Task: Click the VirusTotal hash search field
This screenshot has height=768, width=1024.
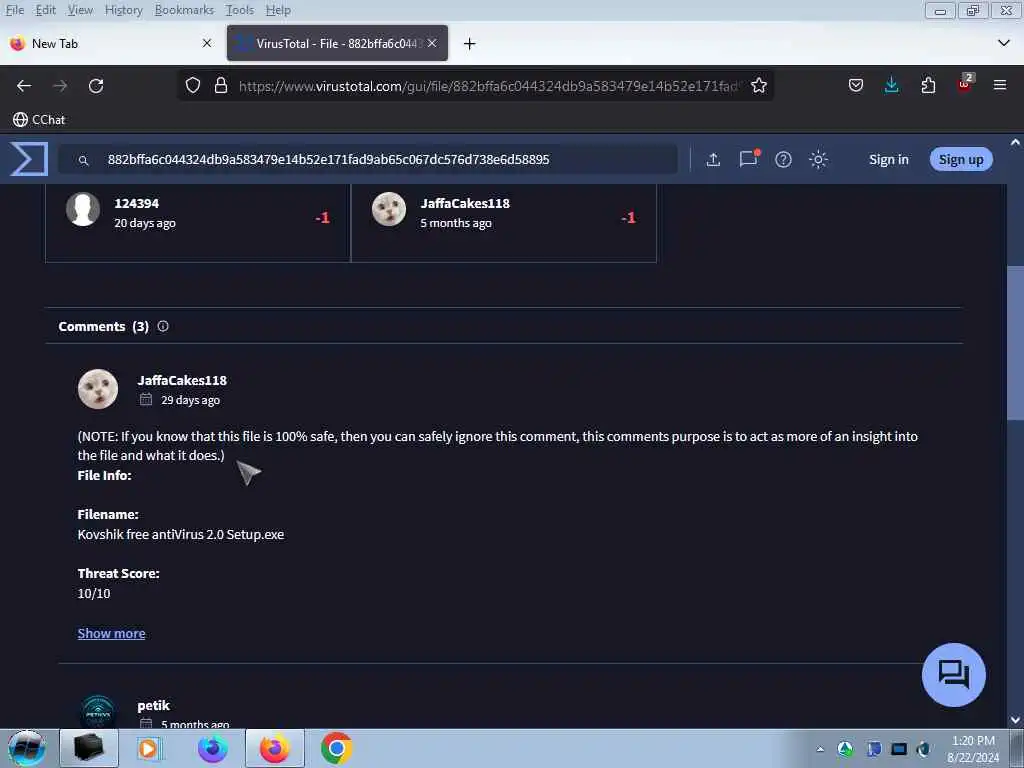Action: click(368, 159)
